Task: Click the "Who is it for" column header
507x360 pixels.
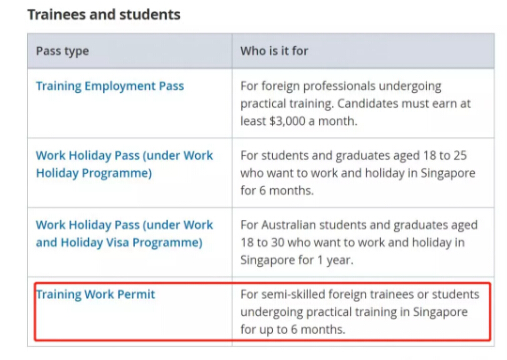Action: [274, 51]
